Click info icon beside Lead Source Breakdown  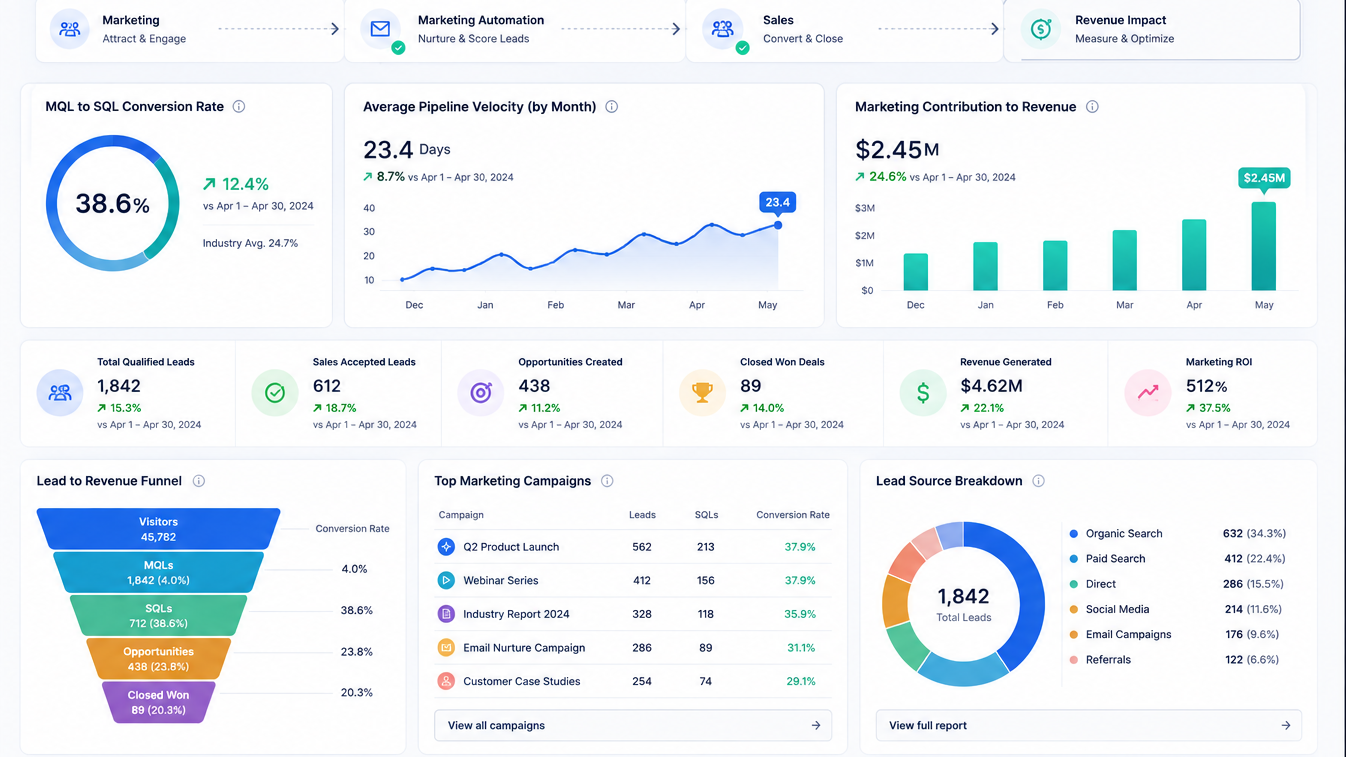[1038, 481]
